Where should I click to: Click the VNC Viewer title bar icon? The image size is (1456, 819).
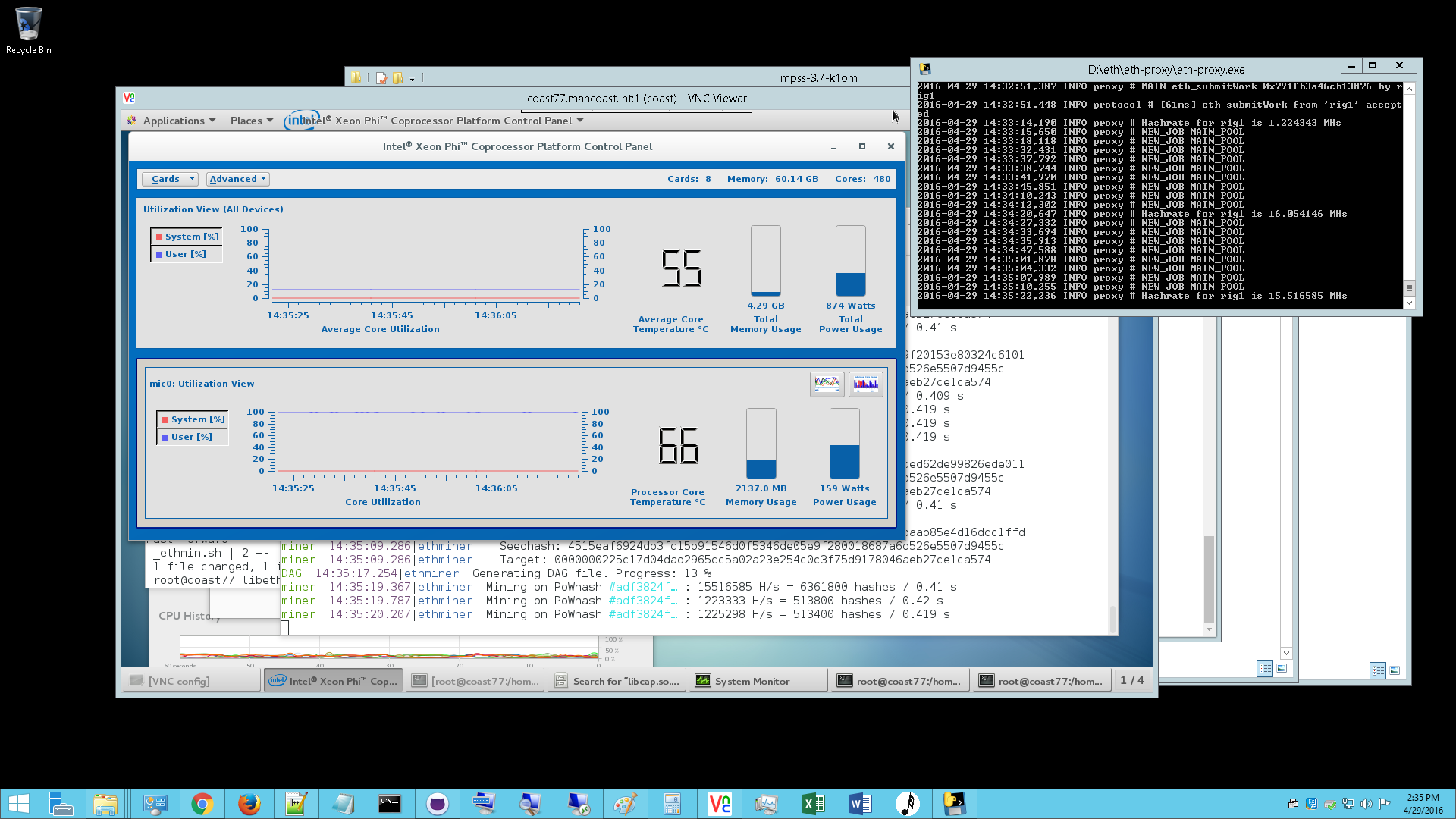pyautogui.click(x=129, y=98)
